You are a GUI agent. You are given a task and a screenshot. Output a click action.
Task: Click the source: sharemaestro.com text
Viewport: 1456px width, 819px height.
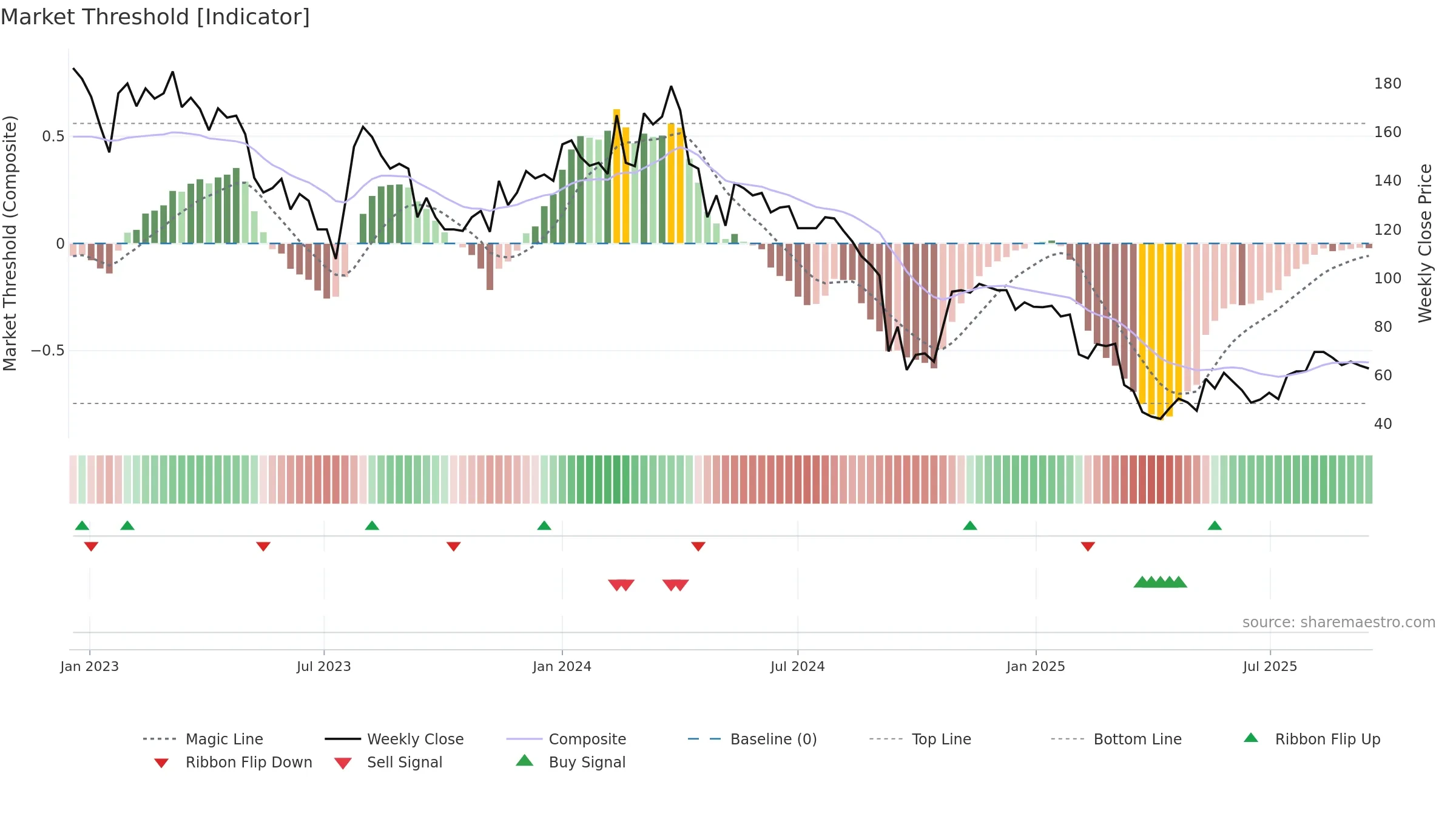point(1339,622)
